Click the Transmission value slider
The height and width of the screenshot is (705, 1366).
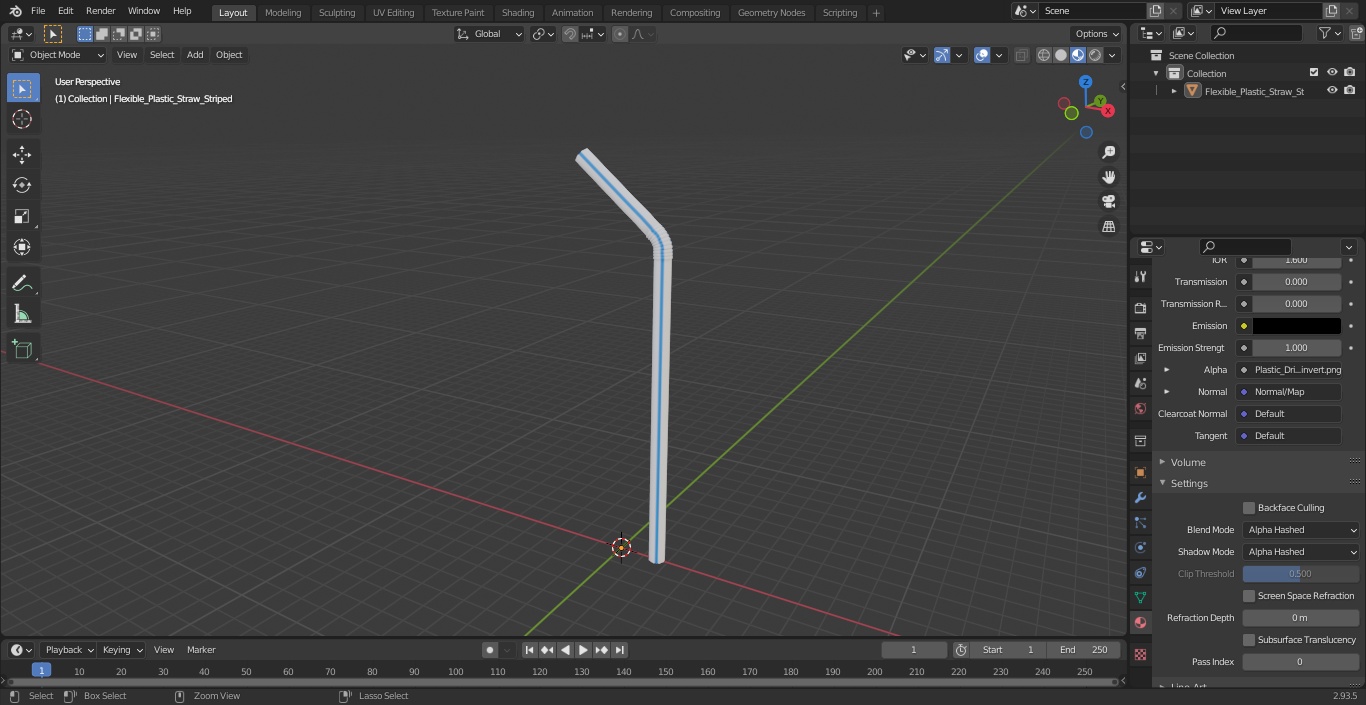click(x=1296, y=282)
